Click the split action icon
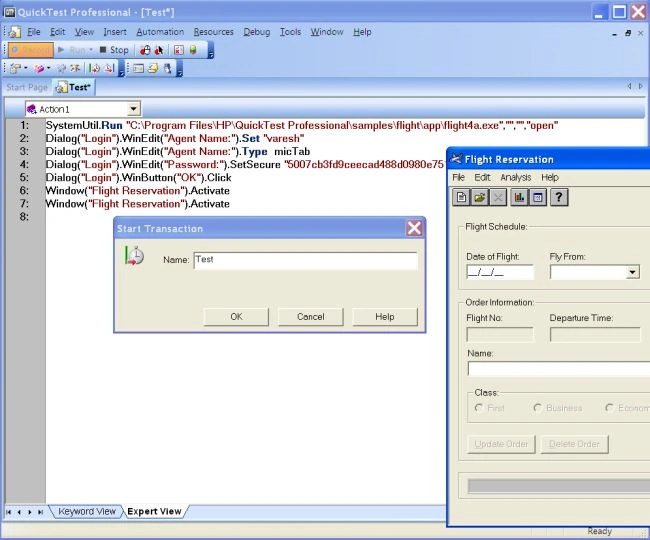 click(75, 68)
